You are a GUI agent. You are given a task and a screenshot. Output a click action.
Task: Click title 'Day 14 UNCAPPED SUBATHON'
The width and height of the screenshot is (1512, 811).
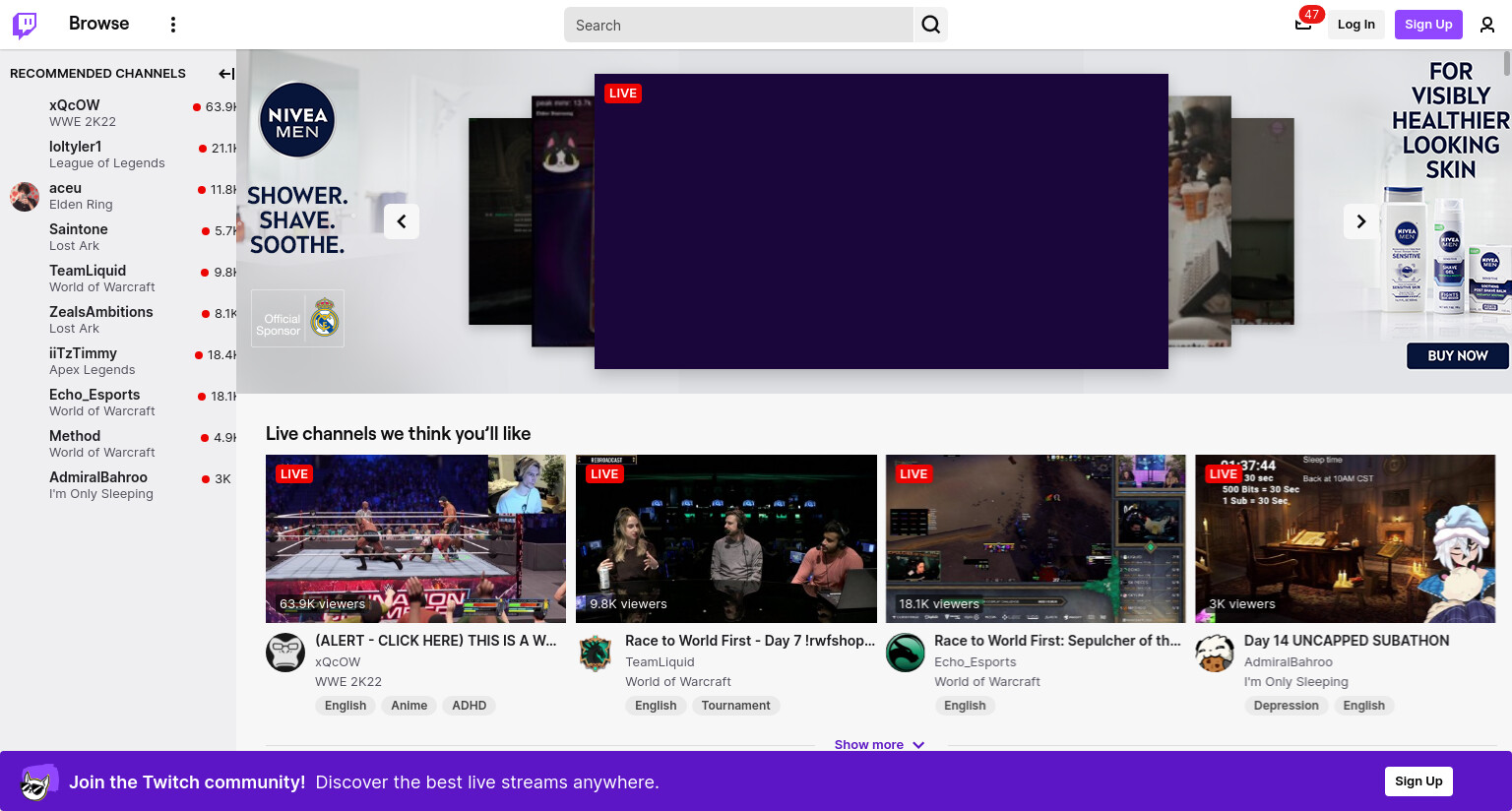click(1347, 641)
